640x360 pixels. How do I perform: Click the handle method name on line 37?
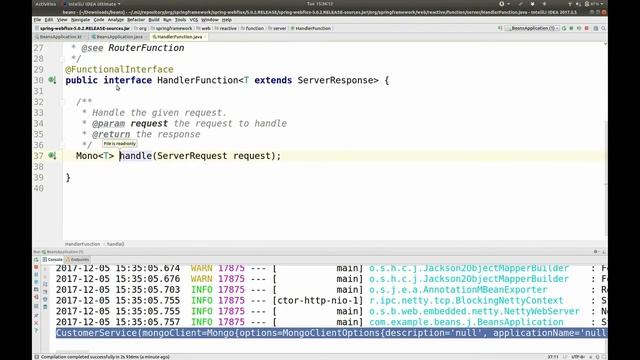pyautogui.click(x=136, y=156)
